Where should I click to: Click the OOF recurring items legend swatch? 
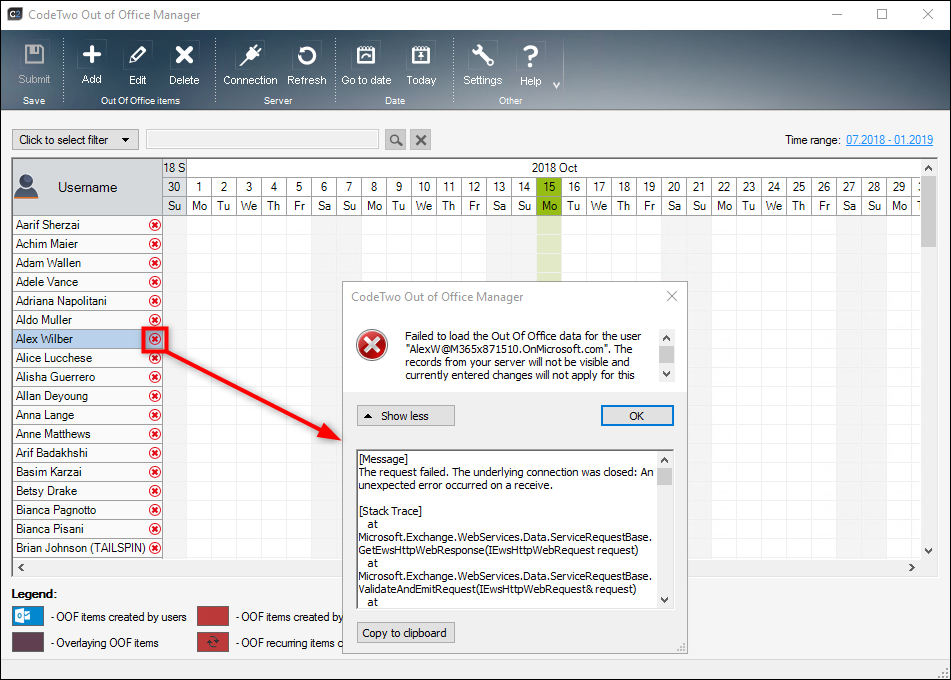[213, 642]
